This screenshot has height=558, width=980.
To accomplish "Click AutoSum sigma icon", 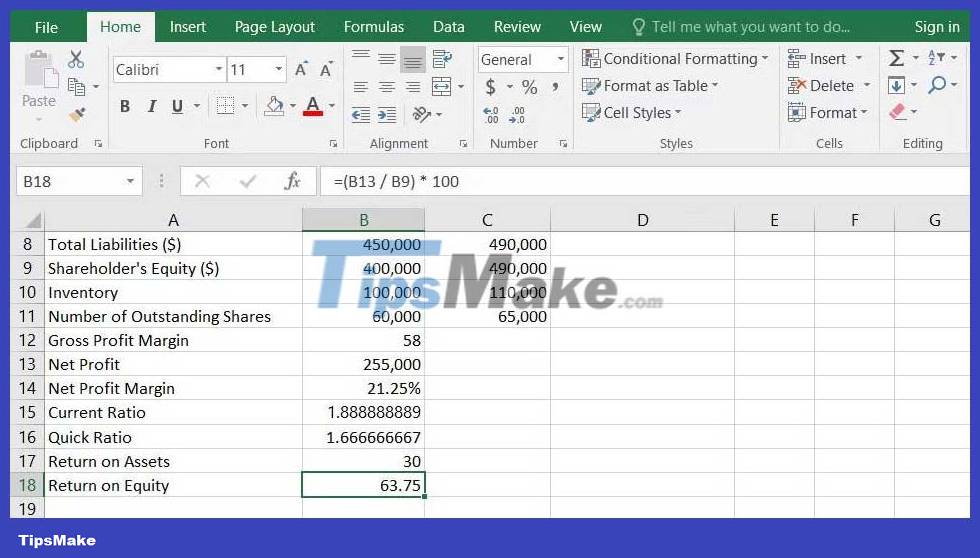I will 896,58.
